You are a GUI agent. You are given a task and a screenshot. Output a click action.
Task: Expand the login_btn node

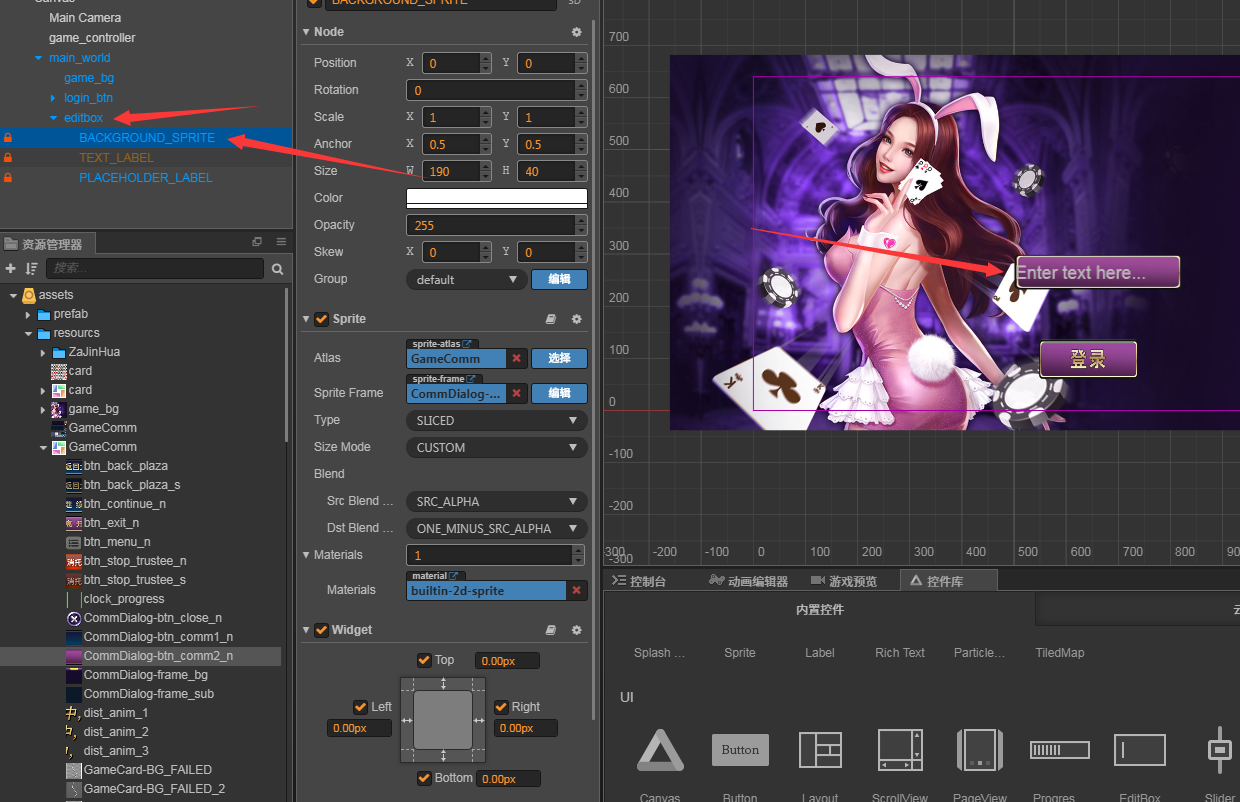pos(54,98)
